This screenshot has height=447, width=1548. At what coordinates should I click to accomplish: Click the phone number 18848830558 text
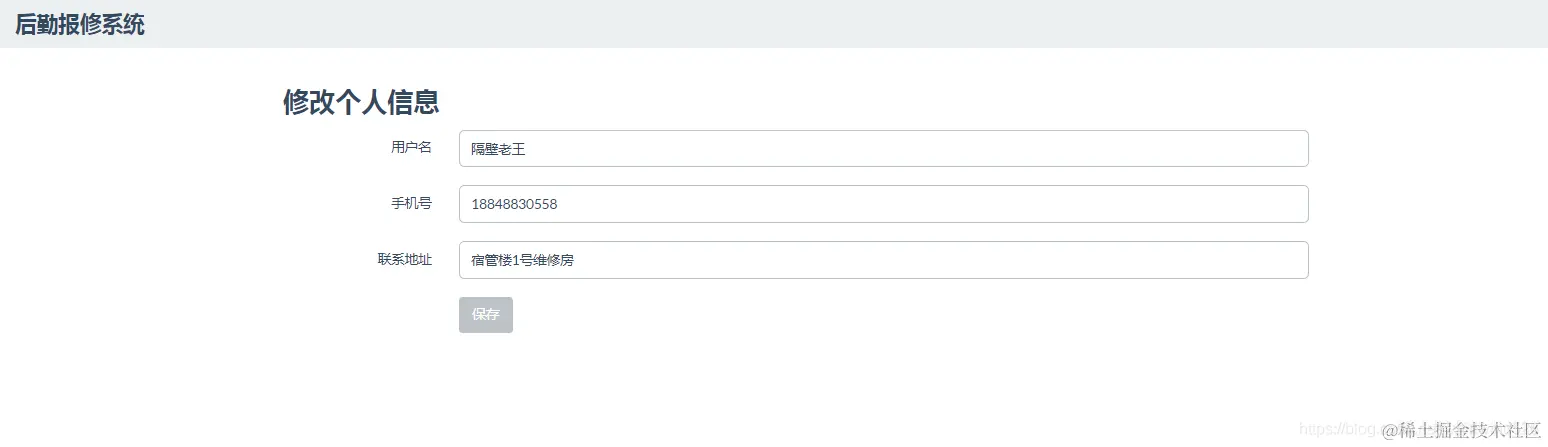pos(514,204)
